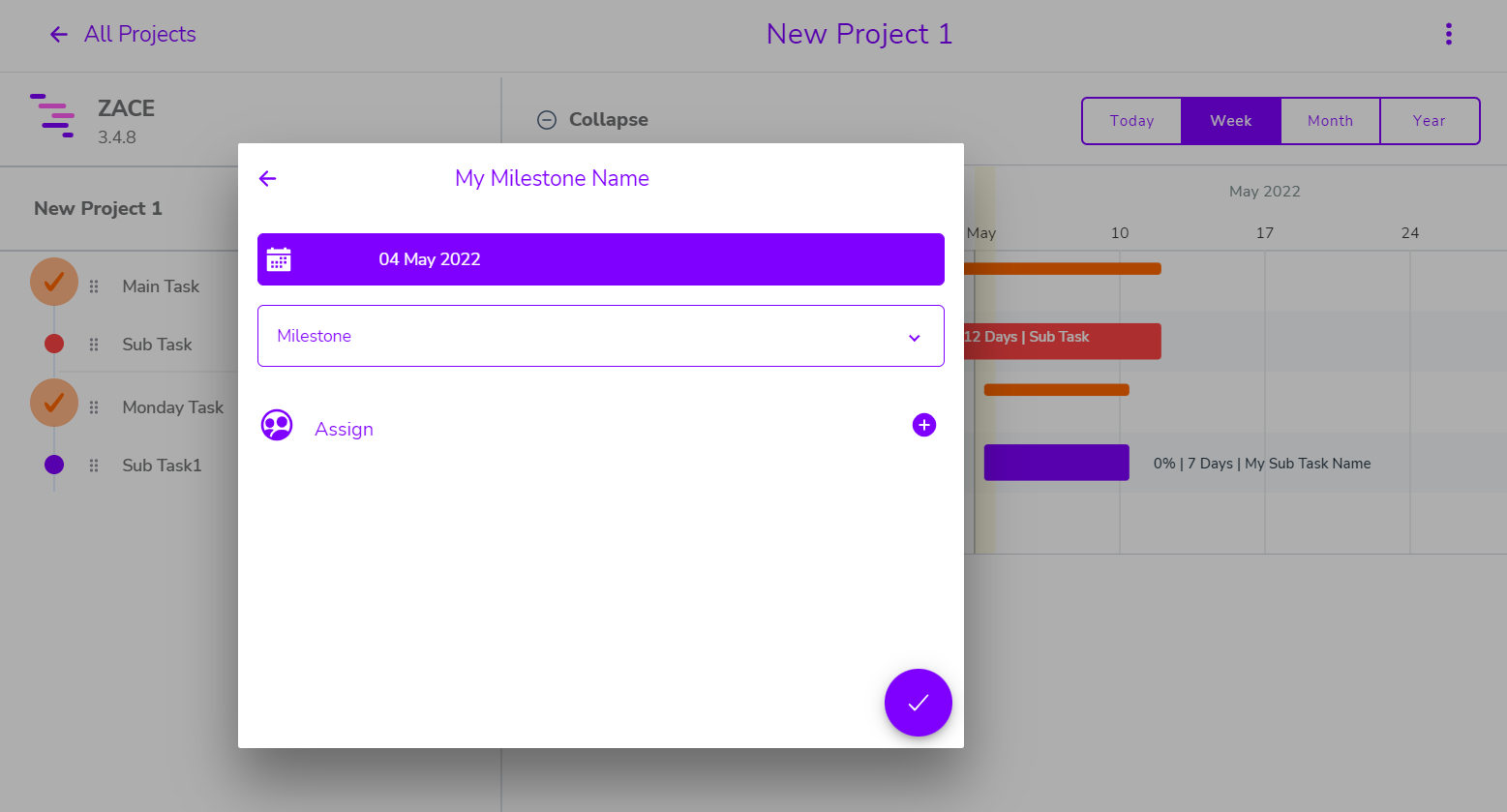Click the All Projects back arrow
The height and width of the screenshot is (812, 1507).
(x=59, y=35)
